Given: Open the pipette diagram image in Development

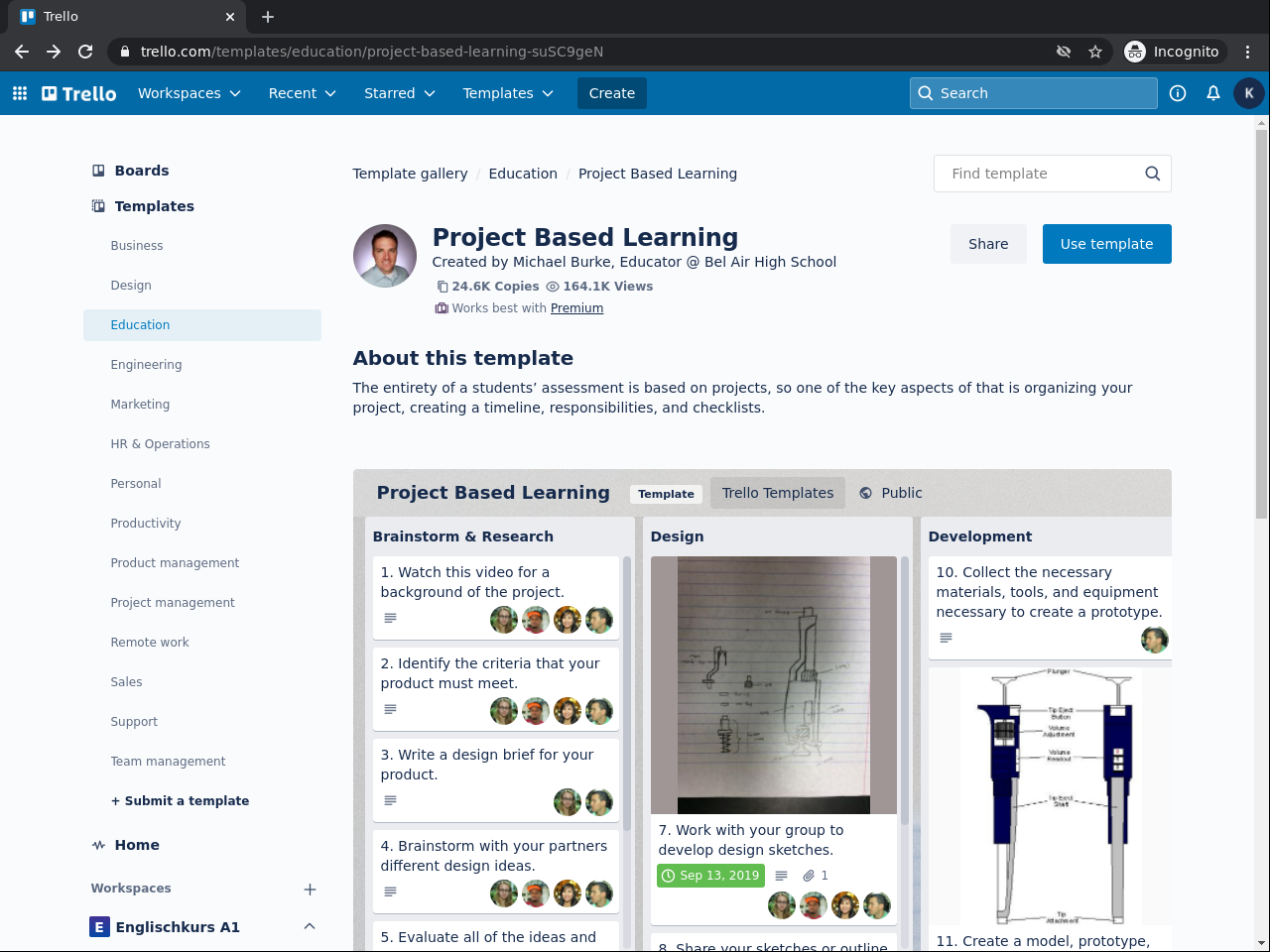Looking at the screenshot, I should click(1050, 796).
